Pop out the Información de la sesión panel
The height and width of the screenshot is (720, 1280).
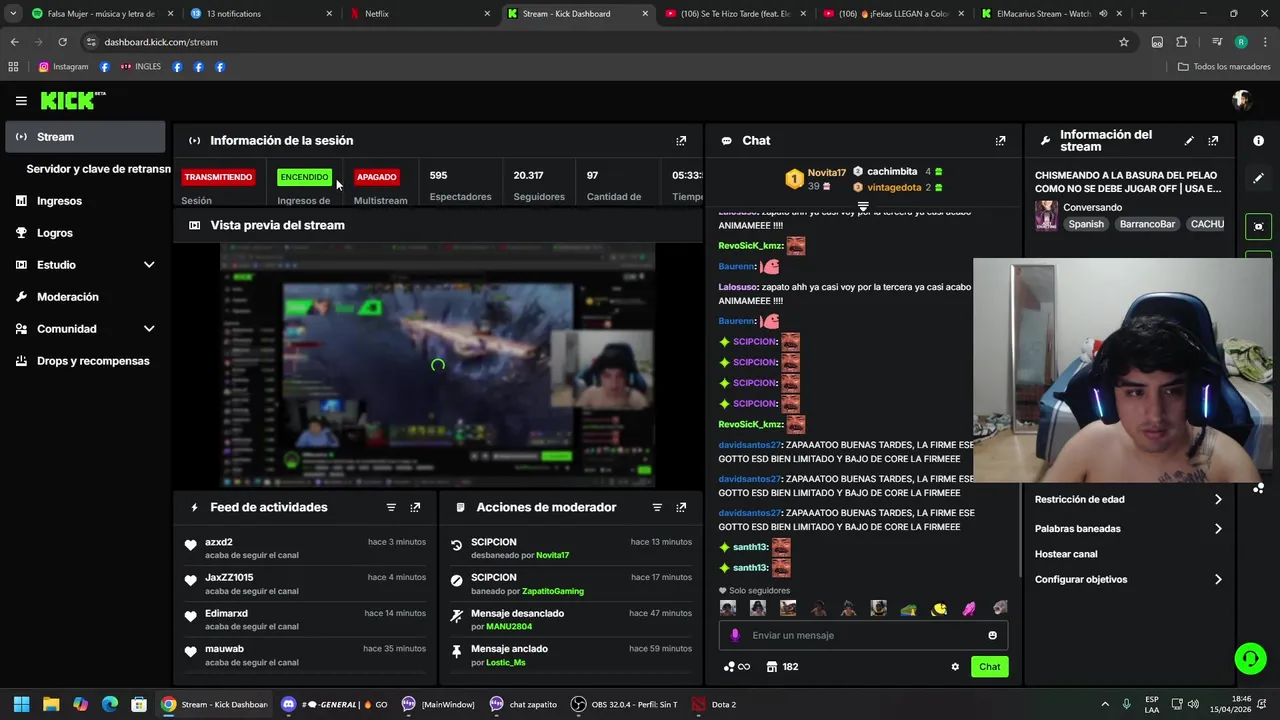click(x=681, y=141)
